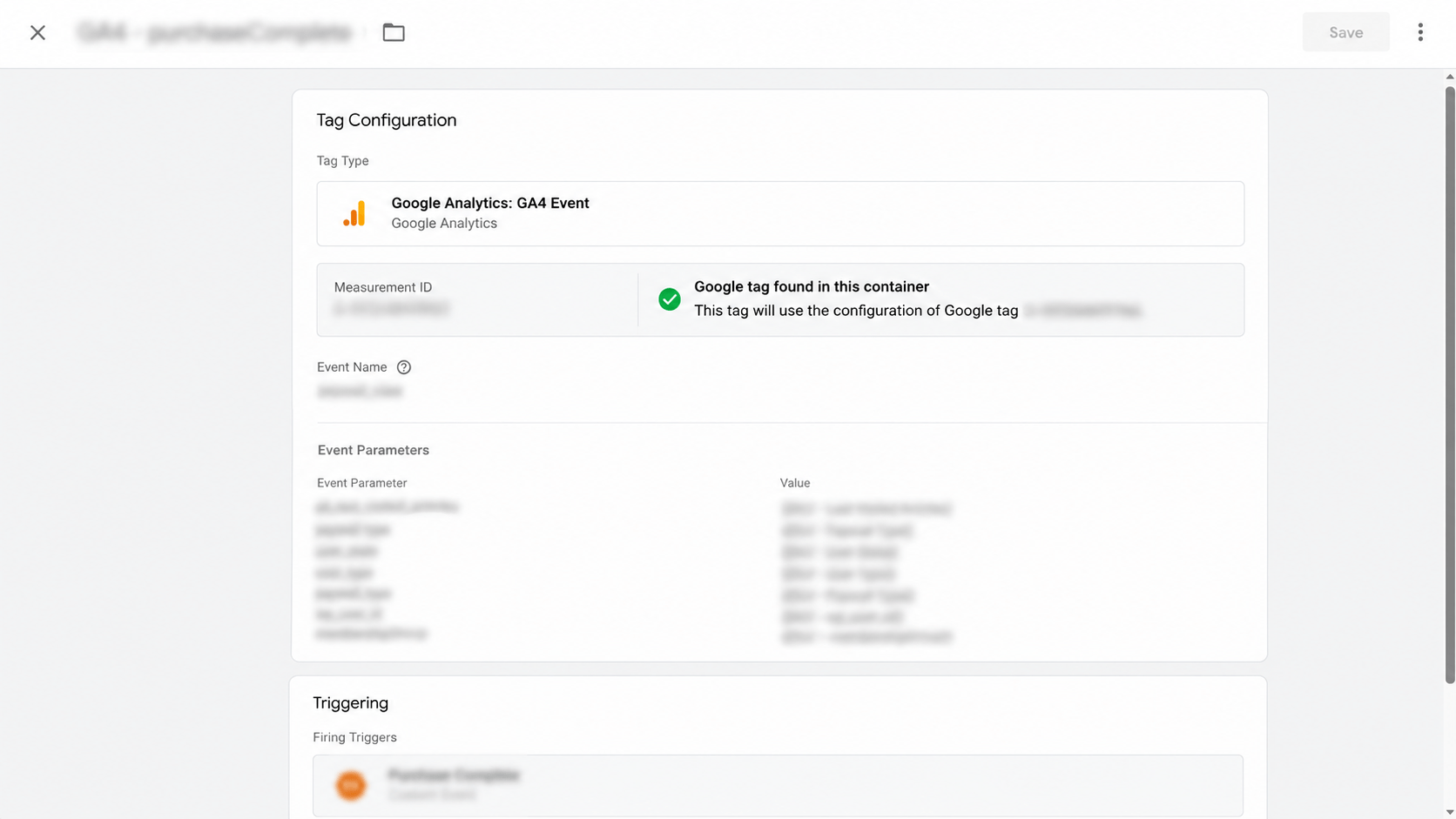Click the "Event Parameter" column header
The height and width of the screenshot is (819, 1456).
coord(362,483)
